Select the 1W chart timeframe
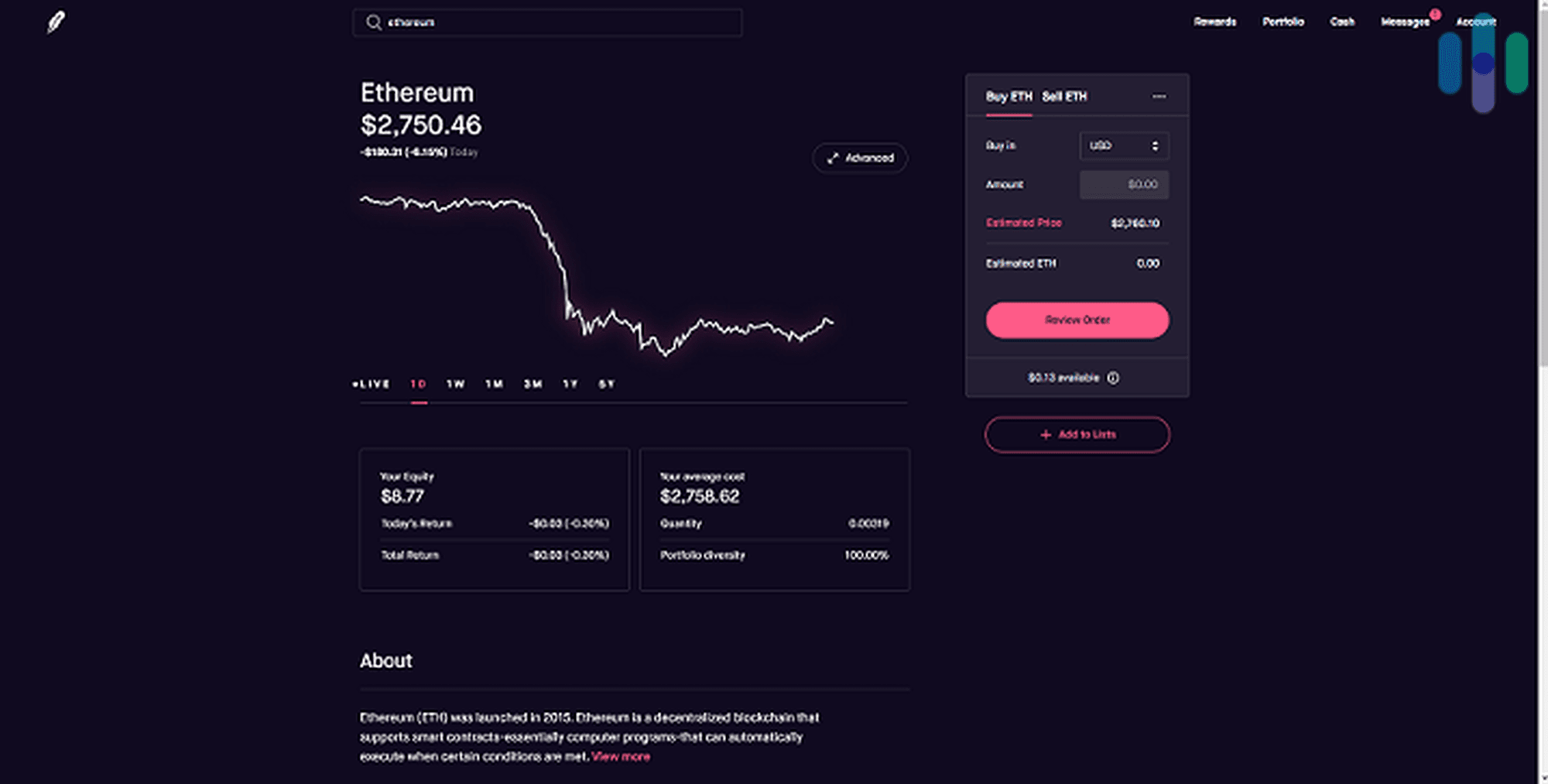The image size is (1548, 784). (x=456, y=384)
